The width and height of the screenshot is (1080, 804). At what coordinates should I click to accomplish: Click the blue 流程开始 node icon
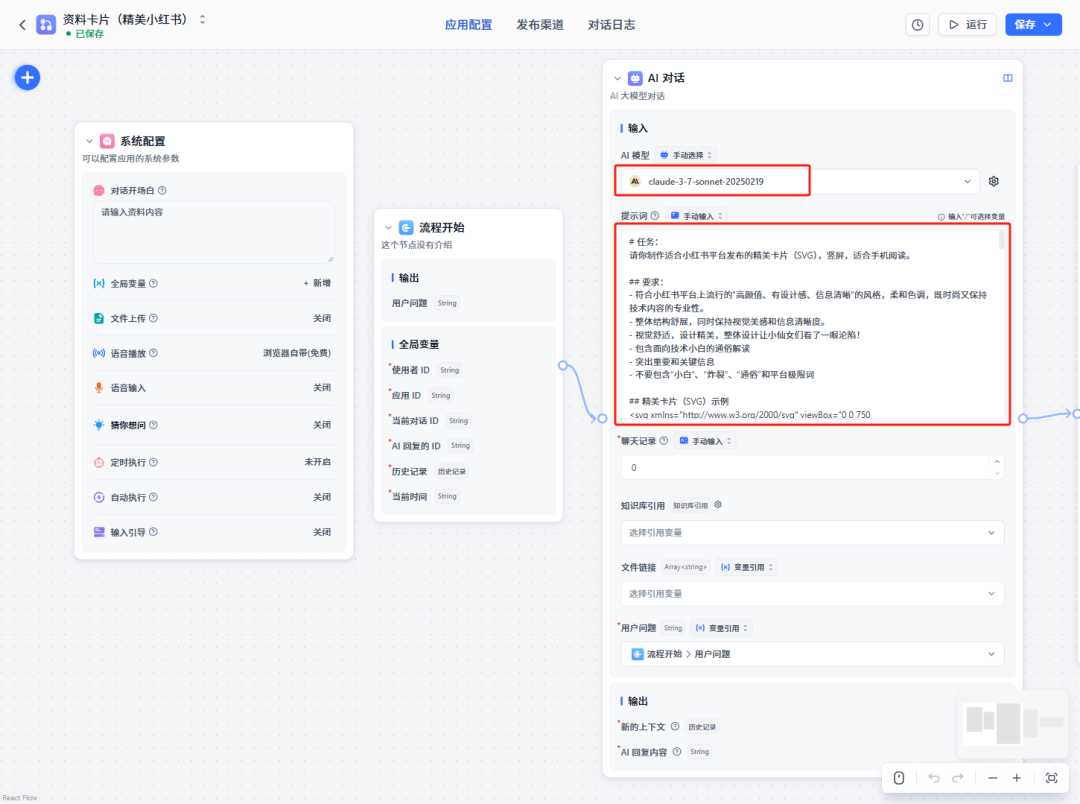pyautogui.click(x=406, y=228)
